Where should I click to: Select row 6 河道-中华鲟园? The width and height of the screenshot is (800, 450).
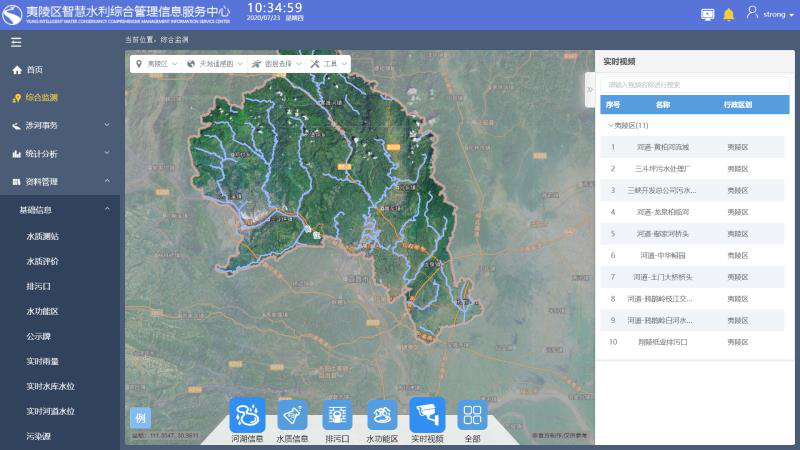click(x=692, y=256)
